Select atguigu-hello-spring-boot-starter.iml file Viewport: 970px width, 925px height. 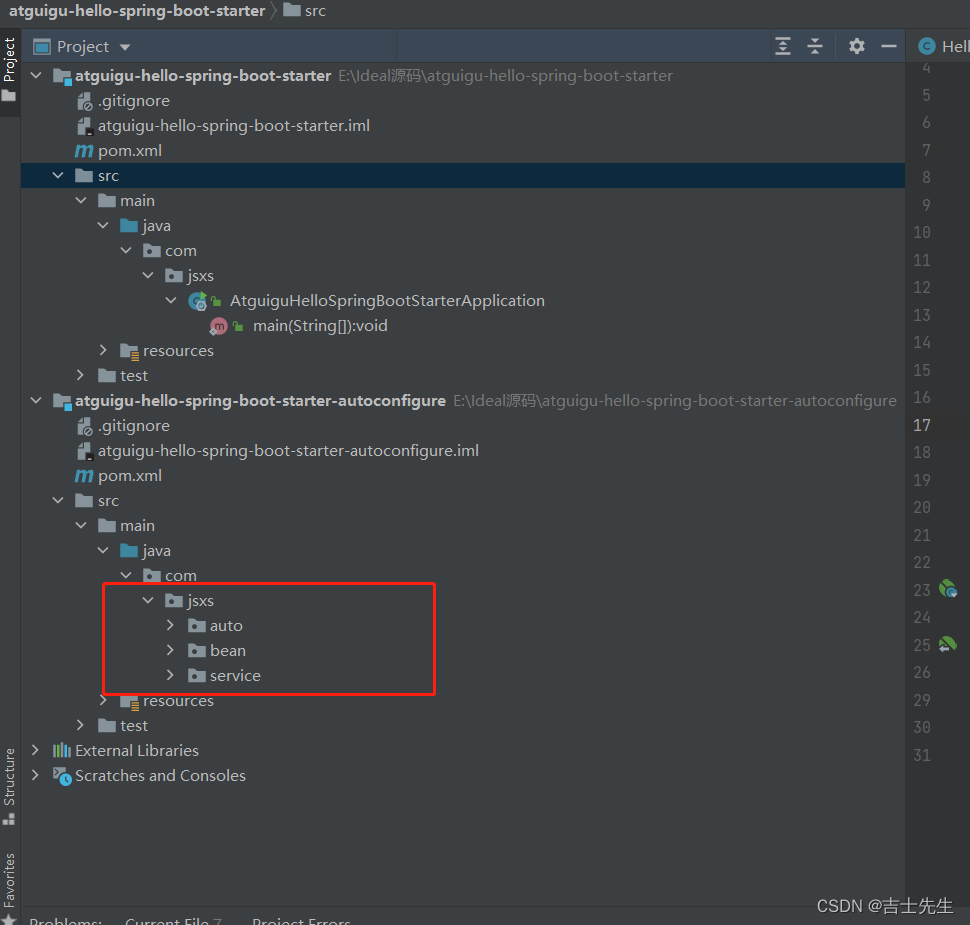pyautogui.click(x=234, y=126)
